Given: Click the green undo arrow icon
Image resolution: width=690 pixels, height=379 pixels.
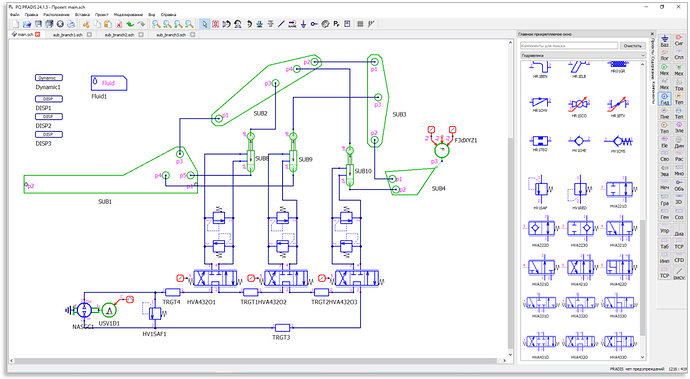Looking at the screenshot, I should click(x=130, y=24).
